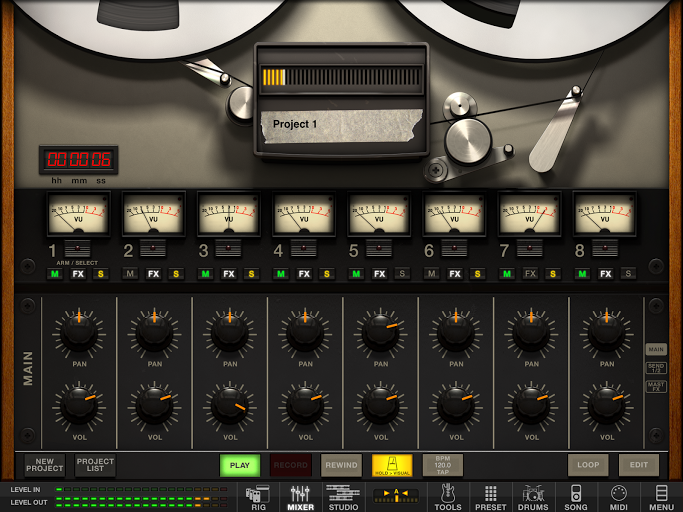The width and height of the screenshot is (683, 512).
Task: Click the Project 1 tape label
Action: 340,125
